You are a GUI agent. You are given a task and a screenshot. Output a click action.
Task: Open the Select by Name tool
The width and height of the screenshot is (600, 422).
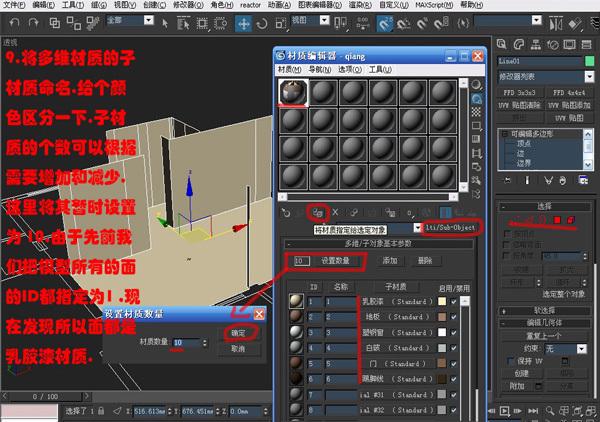(x=183, y=24)
